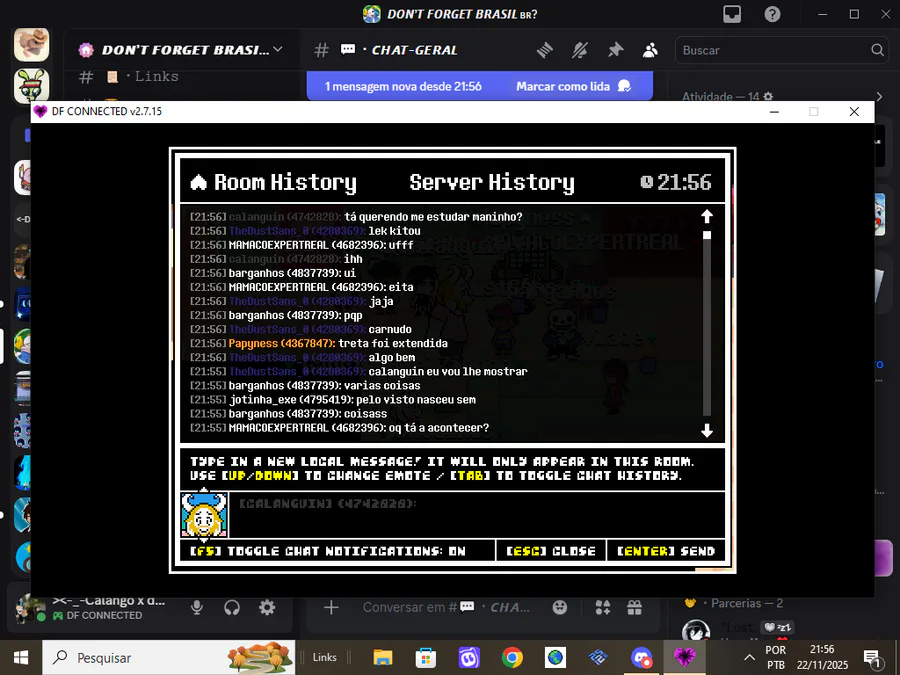This screenshot has height=675, width=900.
Task: Open notification settings bell in channel header
Action: pos(580,51)
